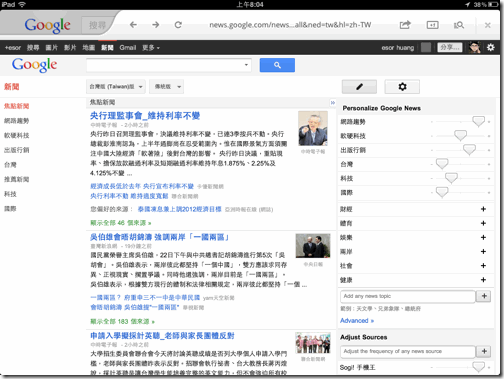
Task: Click the browser URL address bar
Action: (290, 25)
